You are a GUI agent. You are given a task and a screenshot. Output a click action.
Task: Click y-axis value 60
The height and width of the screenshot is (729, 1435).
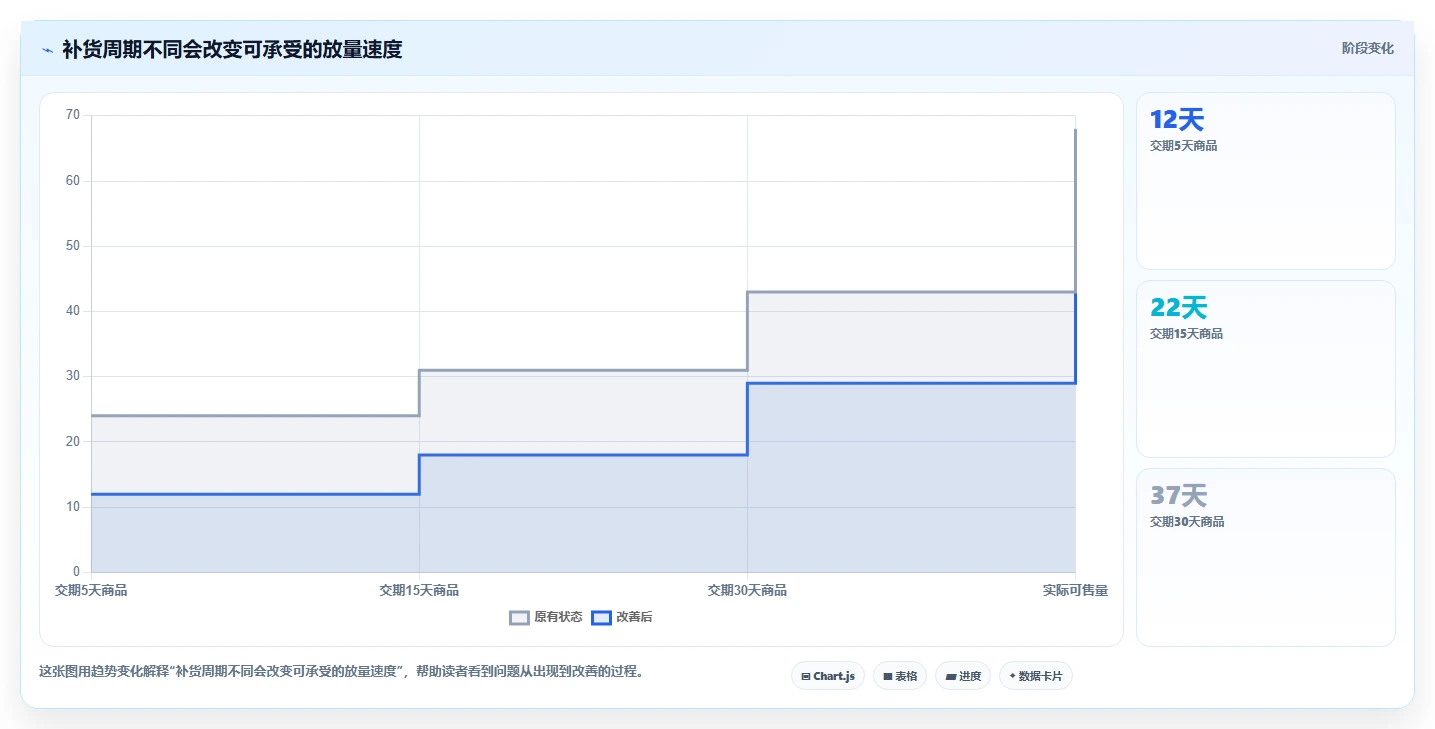(x=72, y=181)
